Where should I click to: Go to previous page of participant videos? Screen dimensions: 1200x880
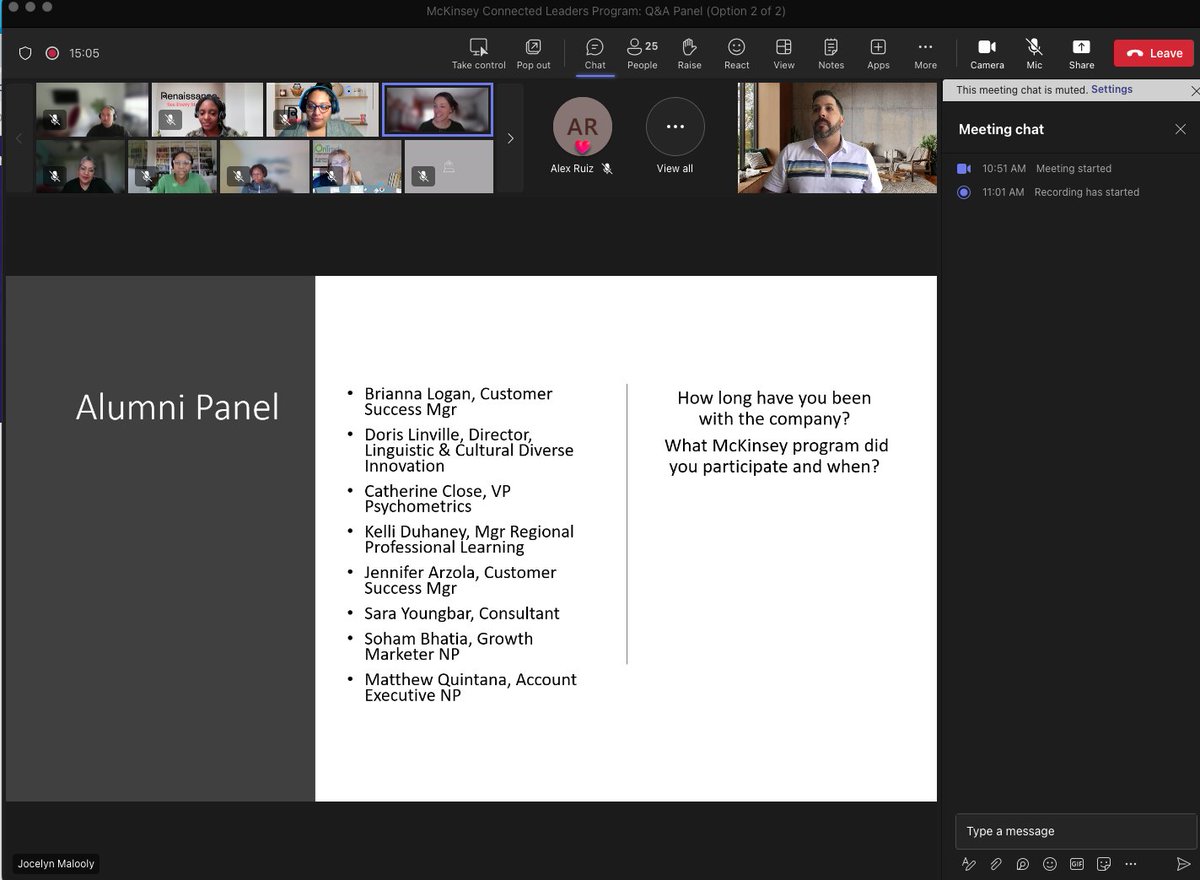19,138
